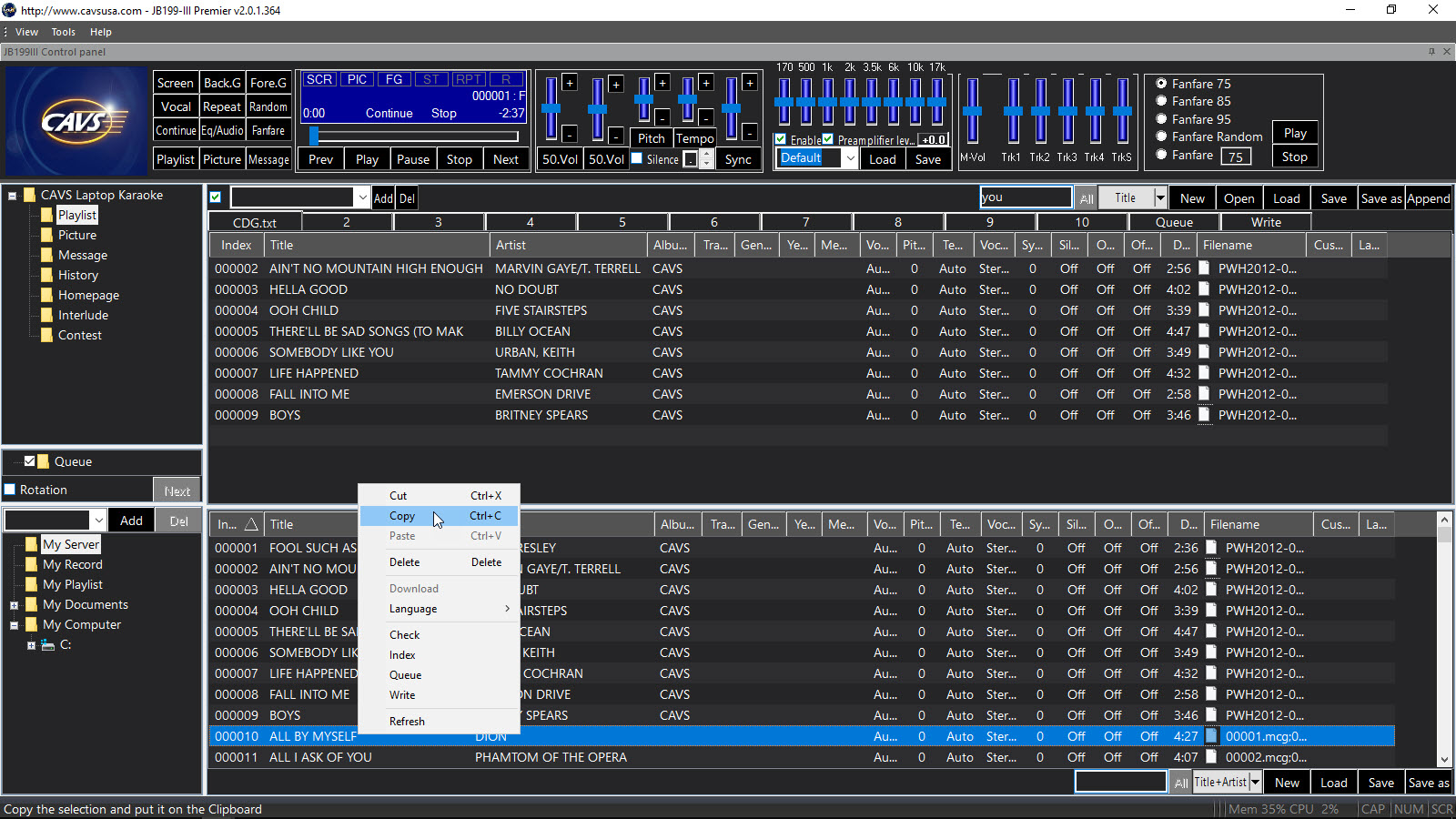
Task: Click file icon of HELLA GOOD playlist row
Action: click(1204, 289)
